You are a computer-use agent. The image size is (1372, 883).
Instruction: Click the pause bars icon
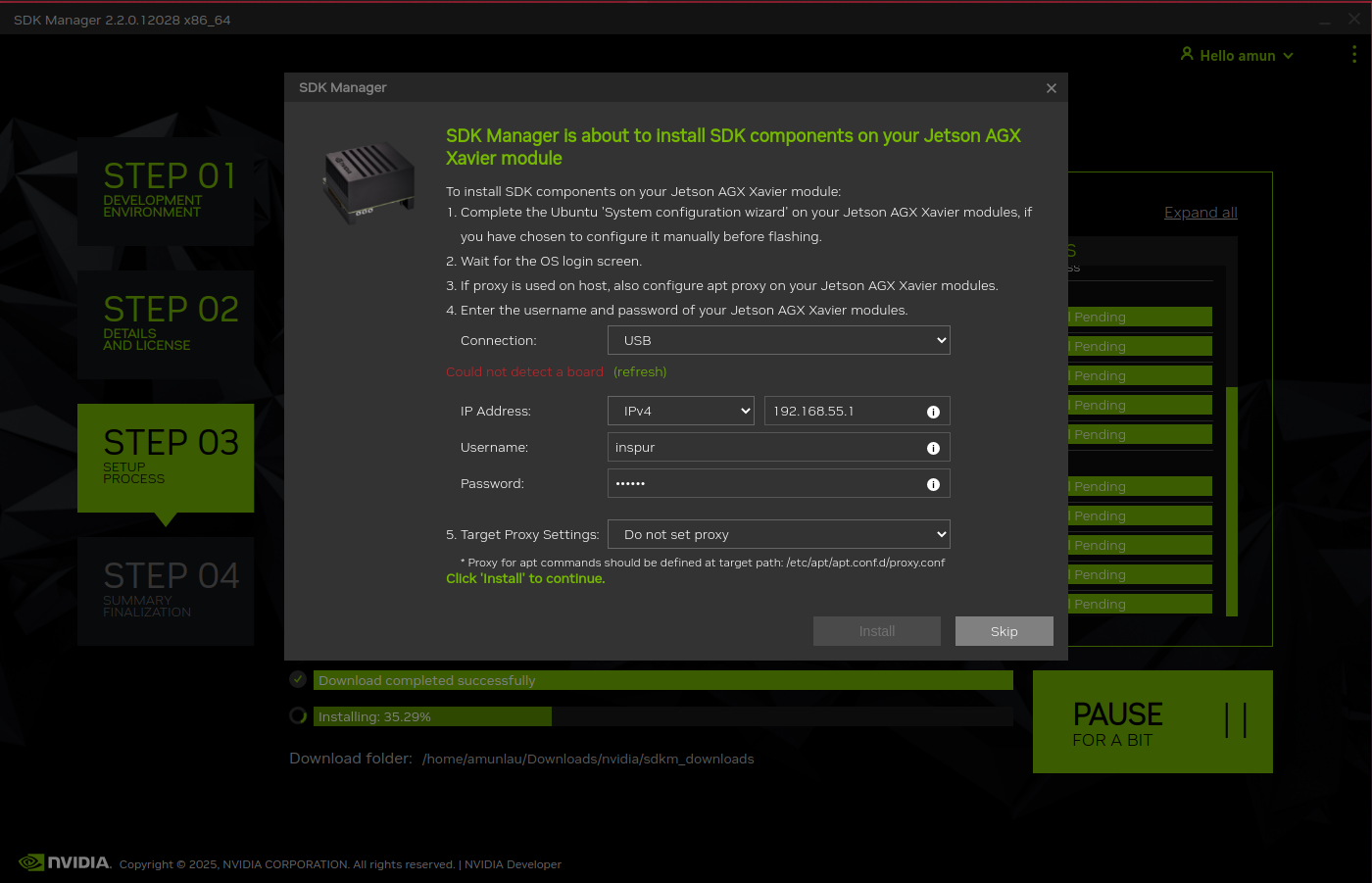pos(1236,720)
